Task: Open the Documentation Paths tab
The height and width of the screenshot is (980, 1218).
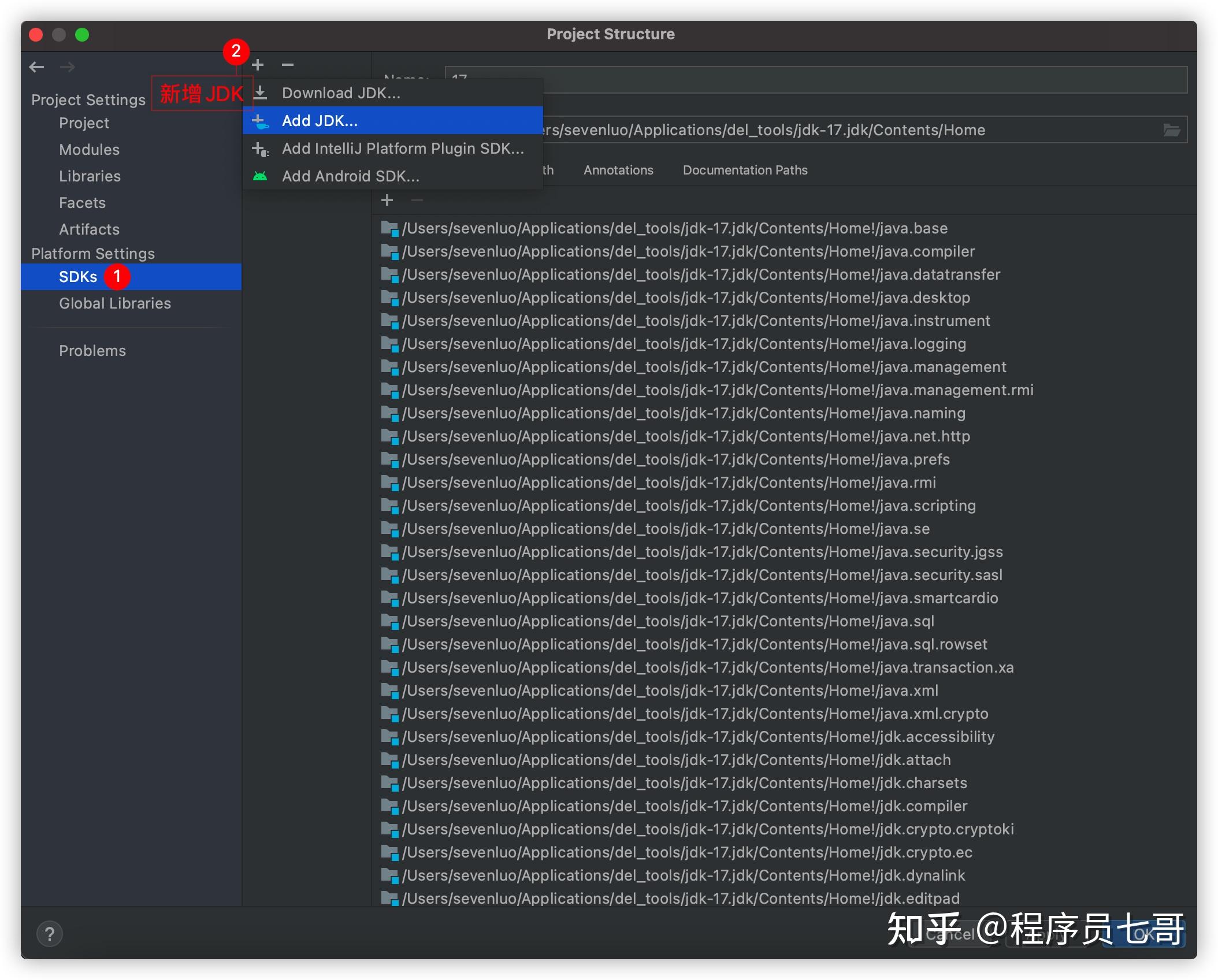Action: pyautogui.click(x=745, y=170)
